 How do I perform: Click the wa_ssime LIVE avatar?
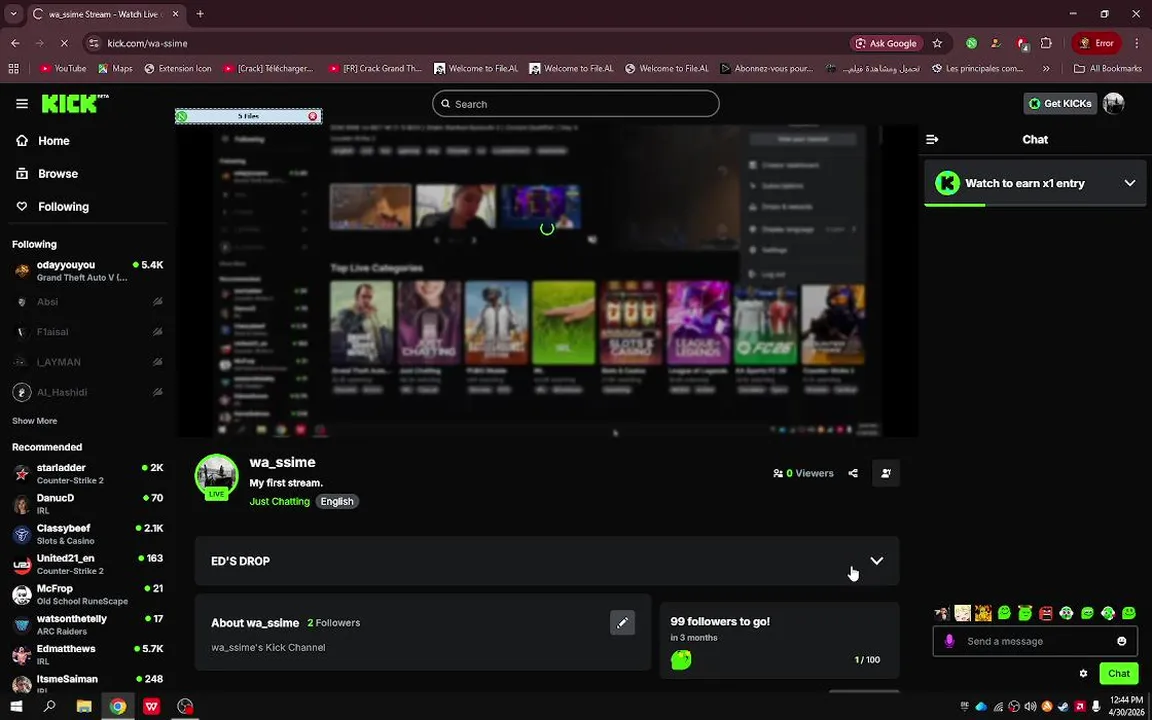(x=216, y=476)
